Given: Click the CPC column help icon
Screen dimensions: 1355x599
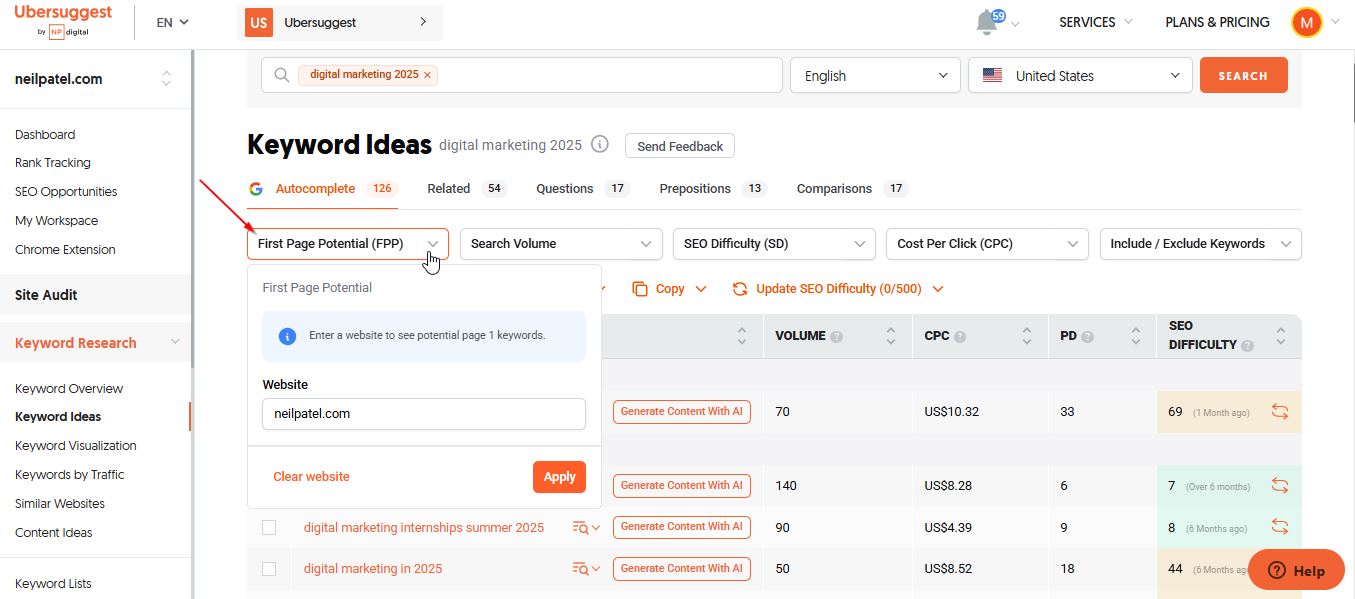Looking at the screenshot, I should 960,337.
